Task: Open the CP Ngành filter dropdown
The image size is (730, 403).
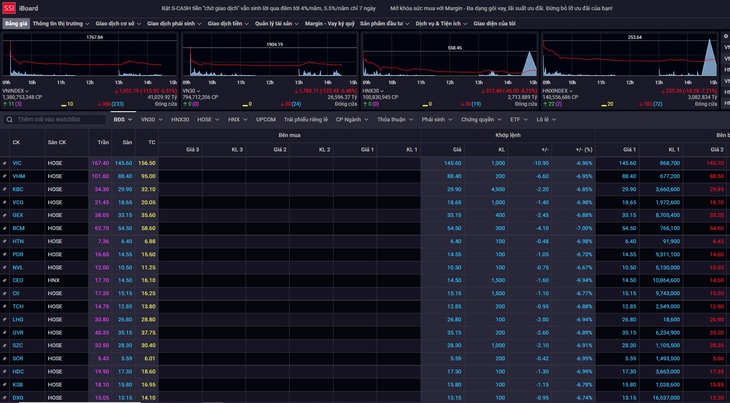Action: pyautogui.click(x=352, y=120)
